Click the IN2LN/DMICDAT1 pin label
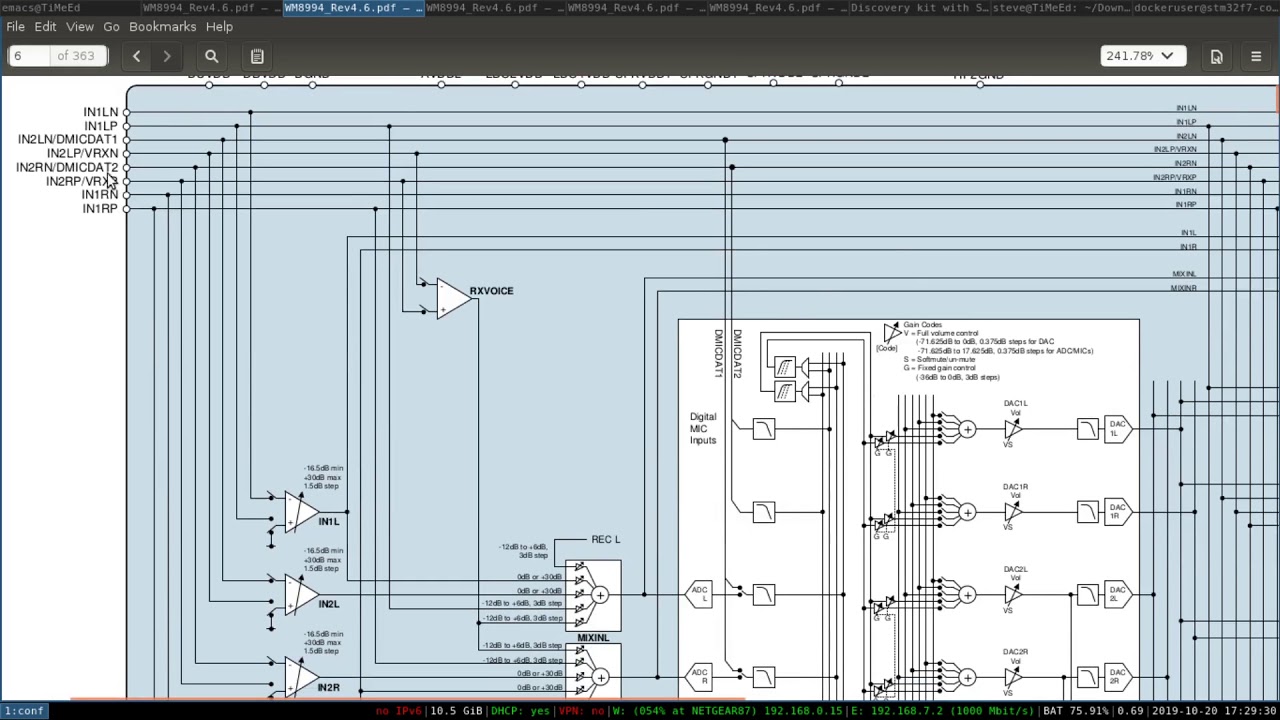Image resolution: width=1280 pixels, height=720 pixels. point(67,140)
